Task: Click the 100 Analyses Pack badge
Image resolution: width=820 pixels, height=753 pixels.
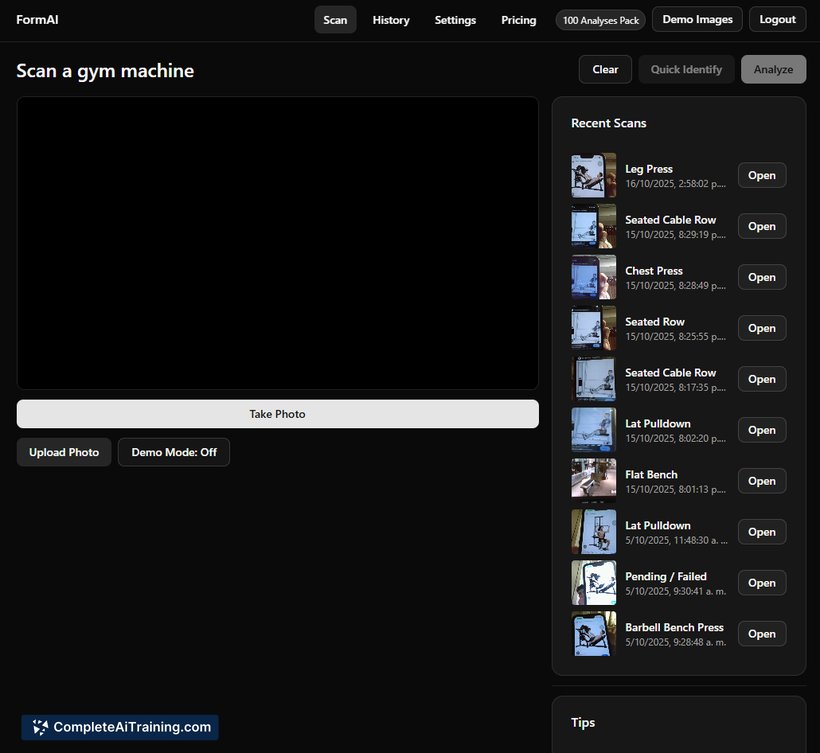Action: pyautogui.click(x=600, y=20)
